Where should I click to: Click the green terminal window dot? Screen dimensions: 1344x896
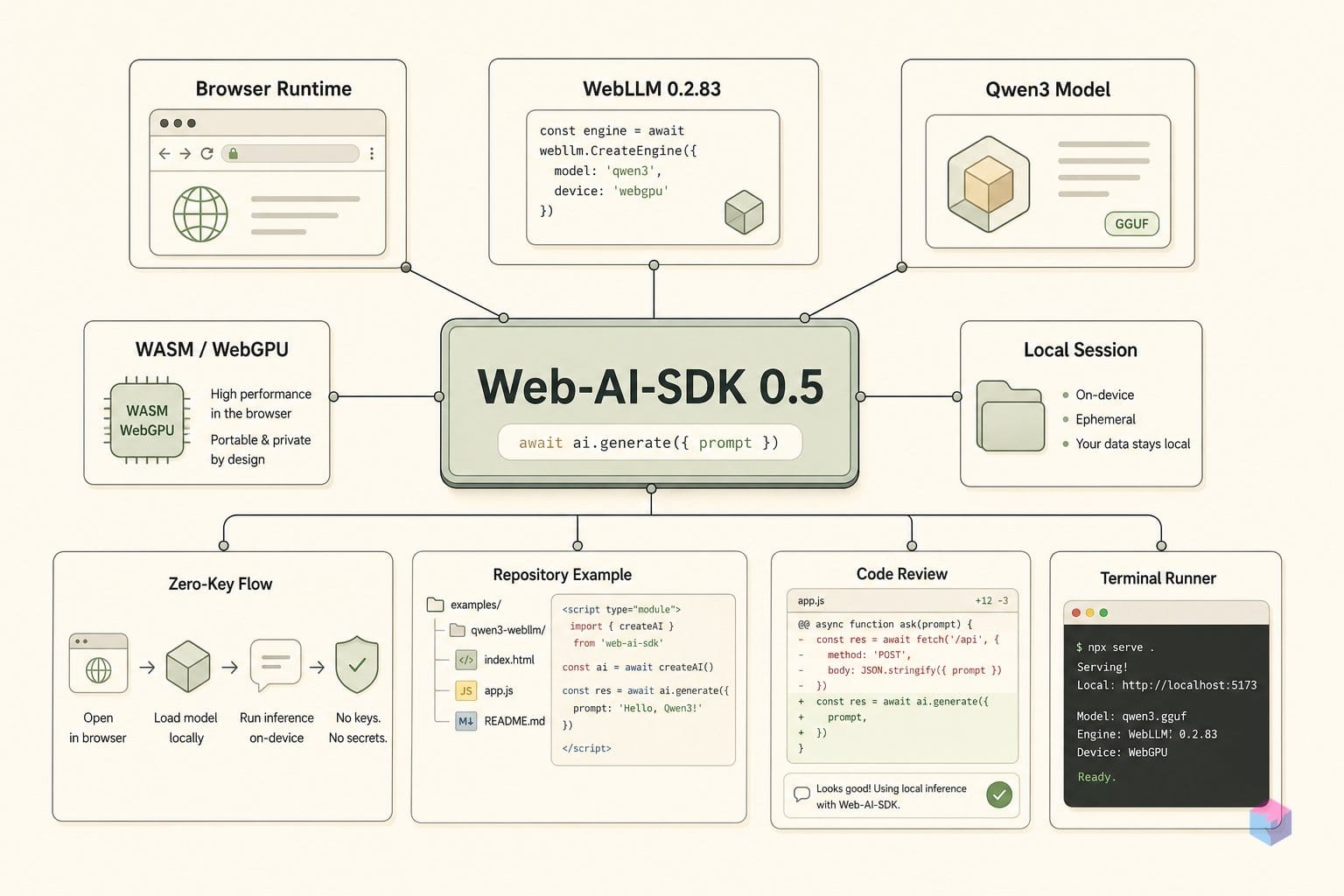[1103, 612]
